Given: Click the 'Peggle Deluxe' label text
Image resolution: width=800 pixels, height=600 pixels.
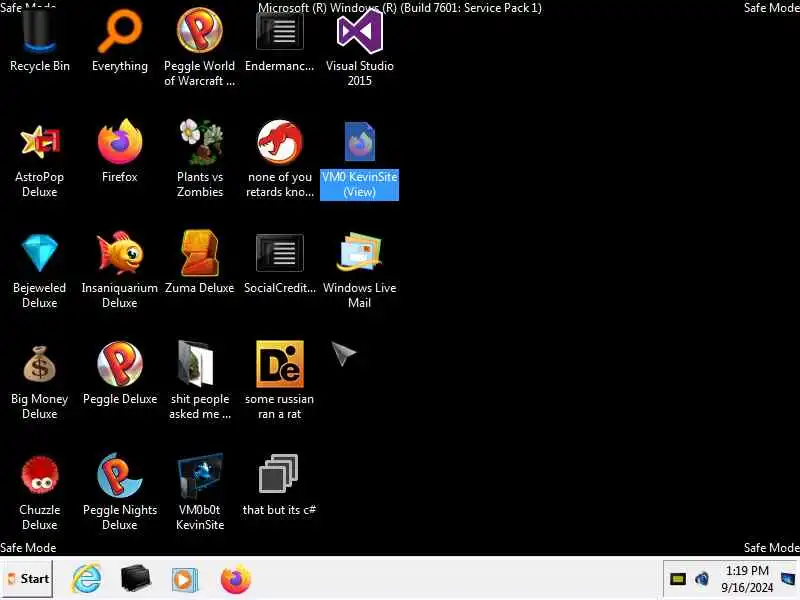Looking at the screenshot, I should 120,399.
